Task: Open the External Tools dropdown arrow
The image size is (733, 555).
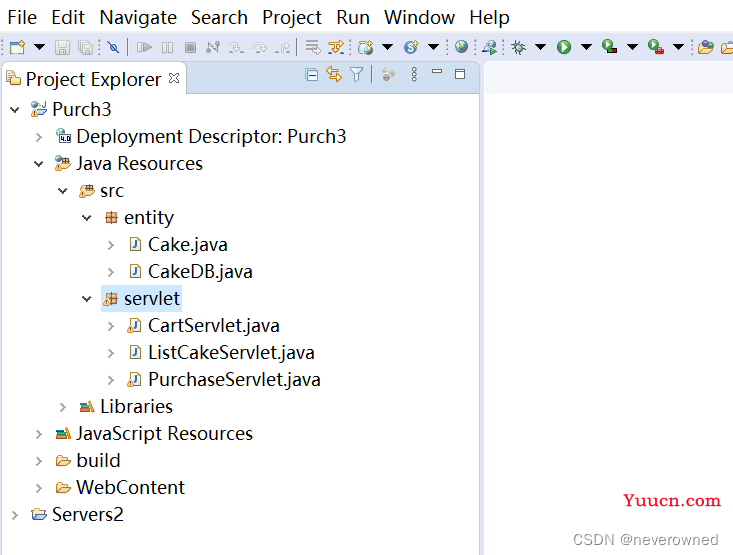Action: coord(678,47)
